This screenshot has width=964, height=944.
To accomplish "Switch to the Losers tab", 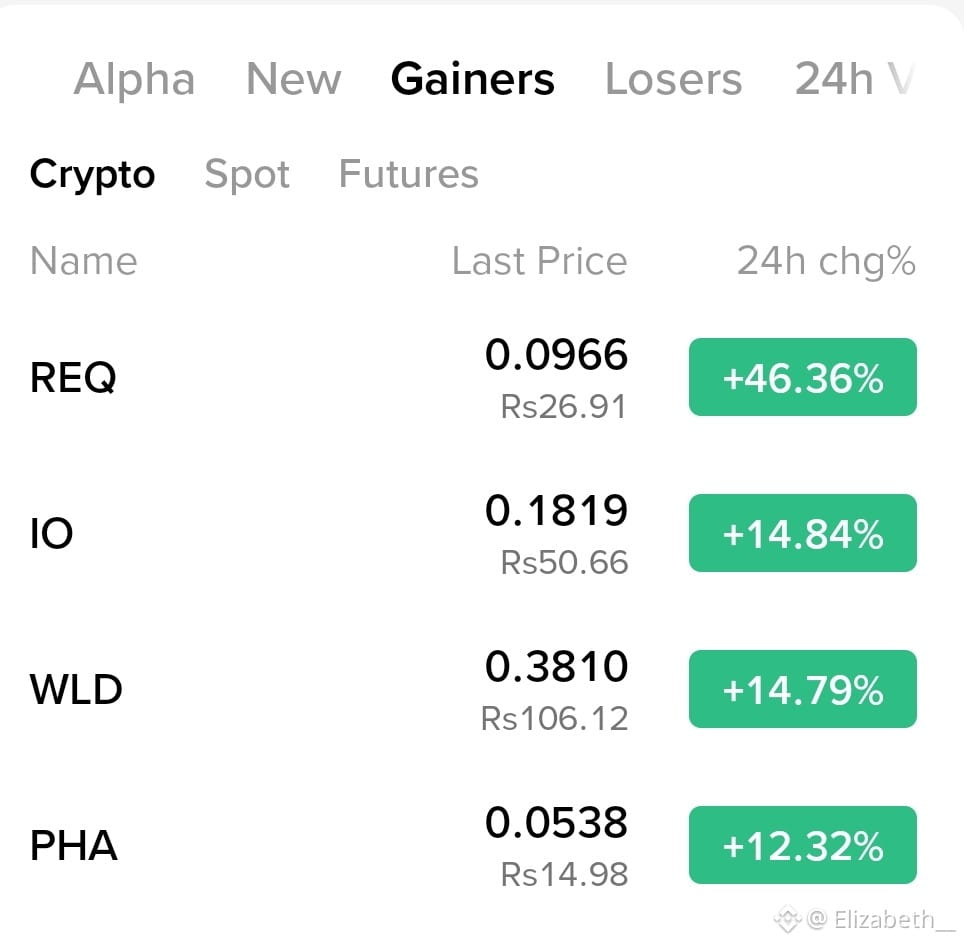I will 673,79.
